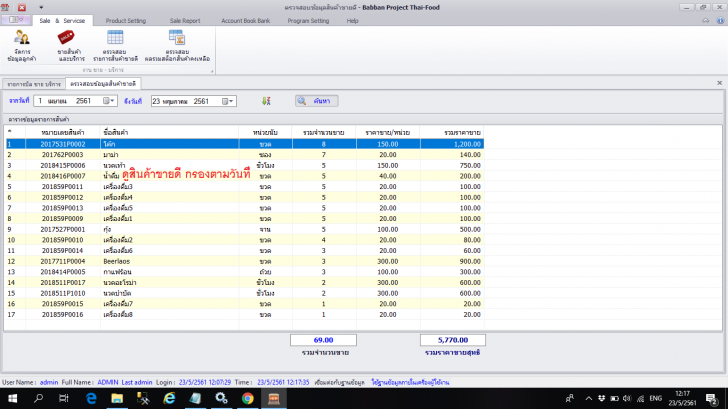The width and height of the screenshot is (728, 409).
Task: Open Chrome from the Windows taskbar
Action: (247, 398)
